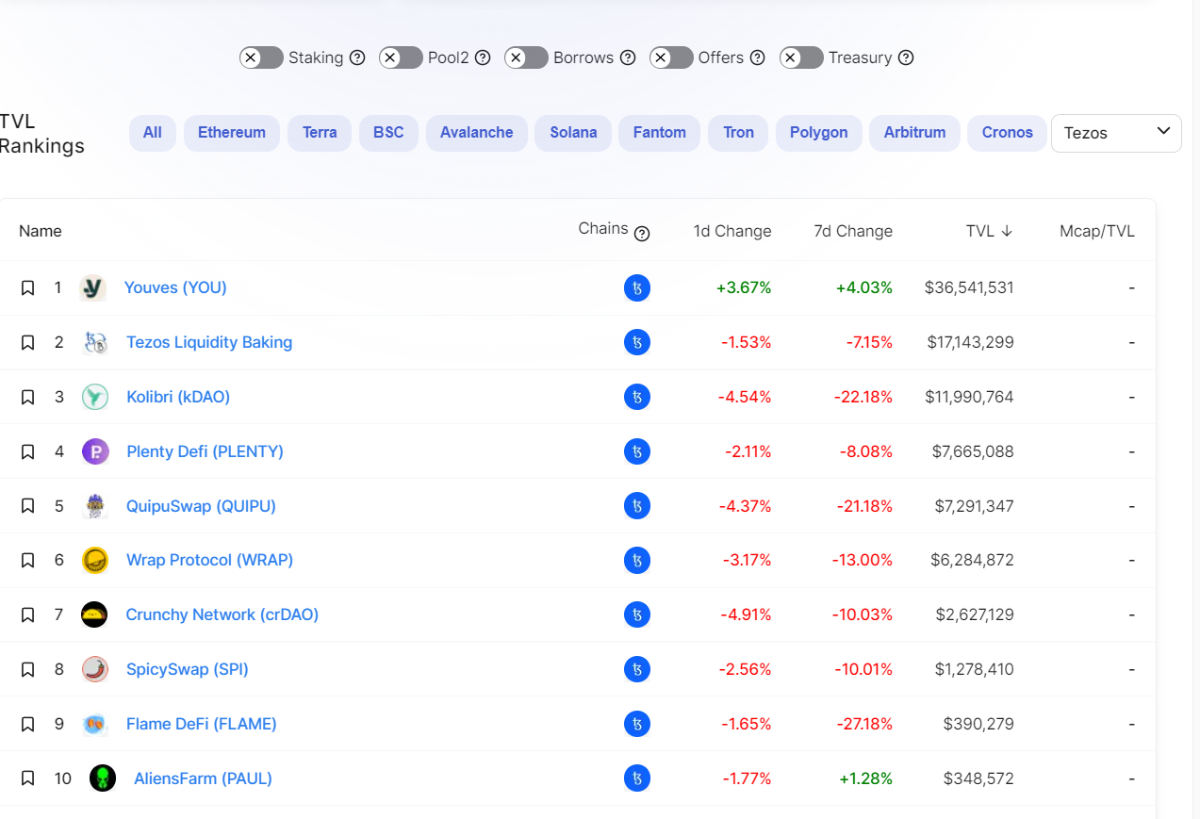
Task: Bookmark the Youves (YOU) row
Action: click(28, 288)
